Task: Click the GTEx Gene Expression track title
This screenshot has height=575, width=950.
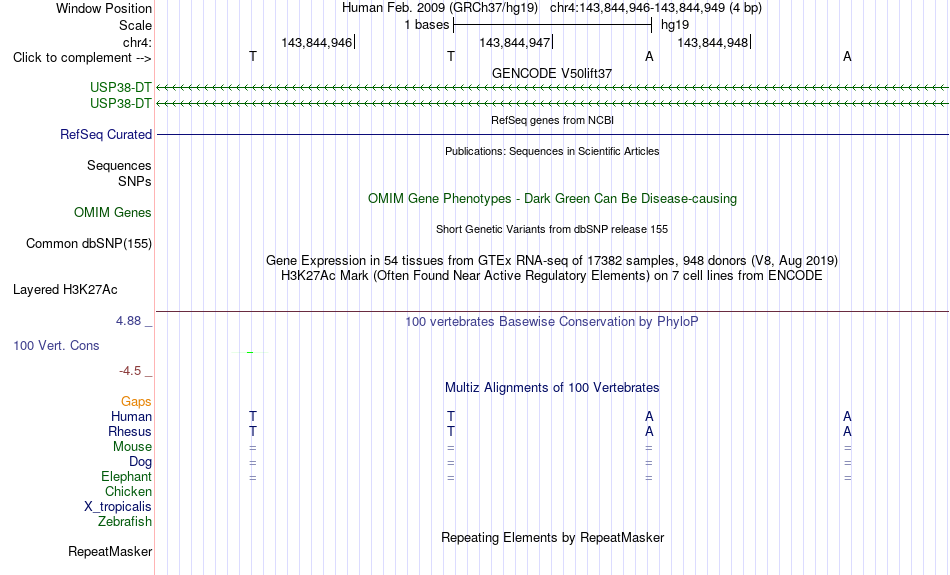Action: pos(552,261)
